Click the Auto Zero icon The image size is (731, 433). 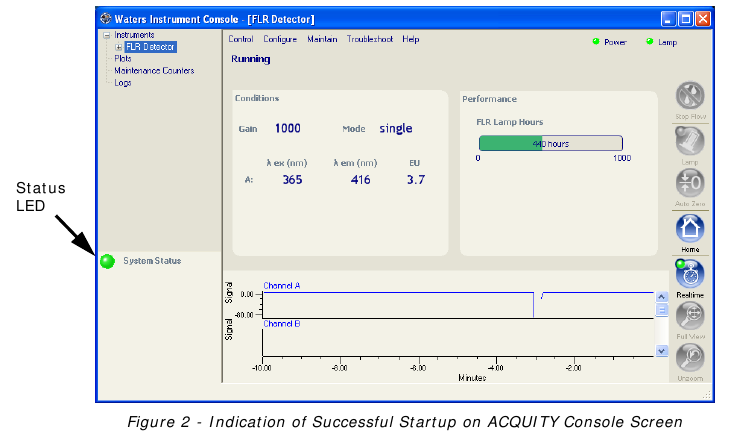tap(690, 183)
